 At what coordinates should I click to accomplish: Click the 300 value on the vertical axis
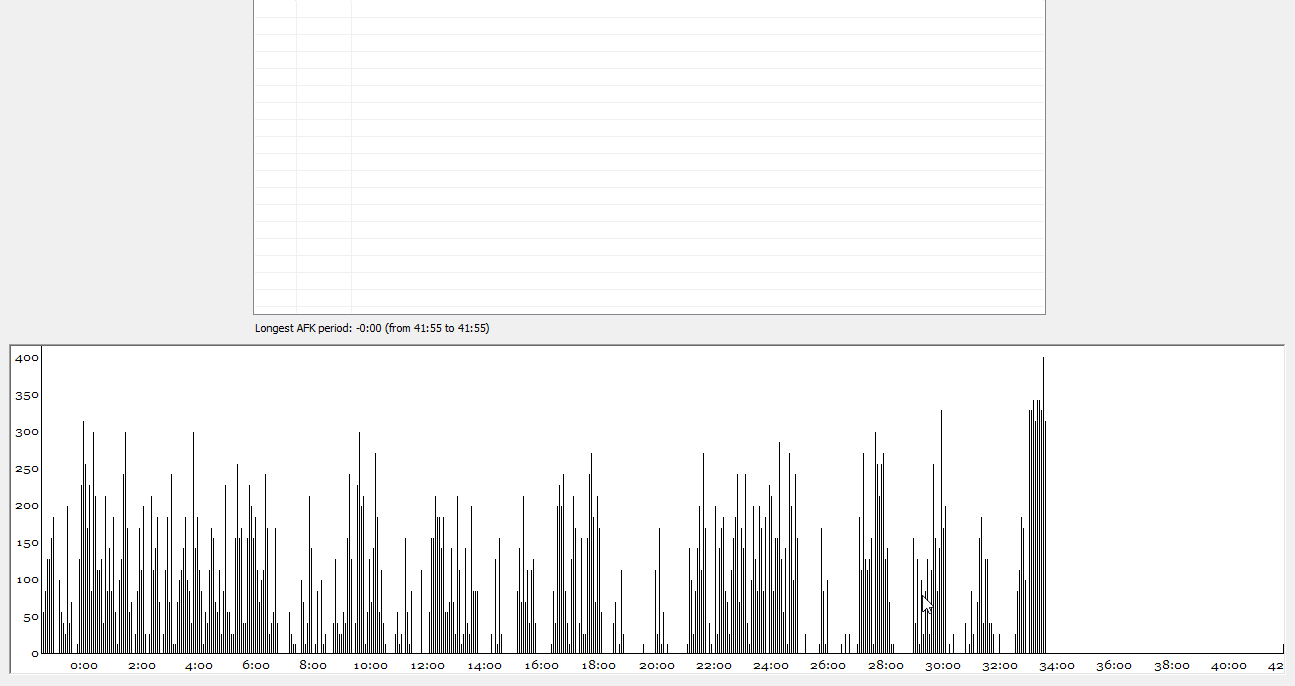(27, 432)
